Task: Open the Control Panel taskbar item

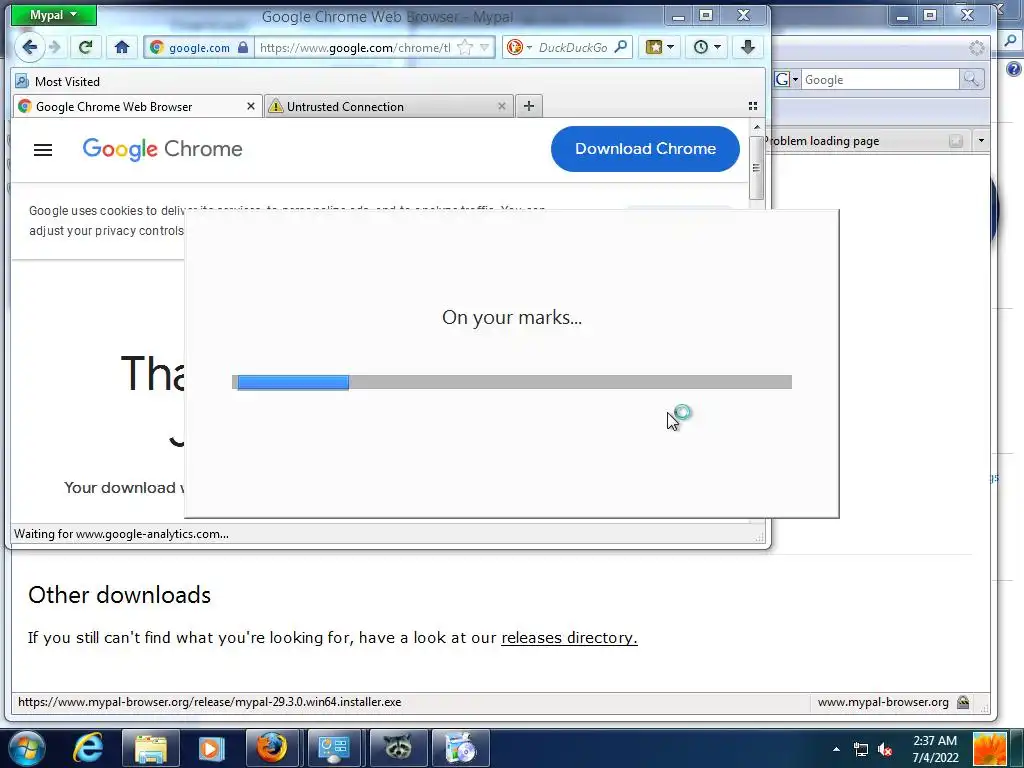Action: pyautogui.click(x=334, y=748)
